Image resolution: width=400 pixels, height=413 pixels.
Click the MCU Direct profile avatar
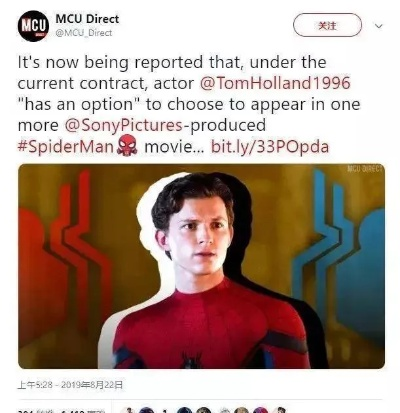point(33,26)
